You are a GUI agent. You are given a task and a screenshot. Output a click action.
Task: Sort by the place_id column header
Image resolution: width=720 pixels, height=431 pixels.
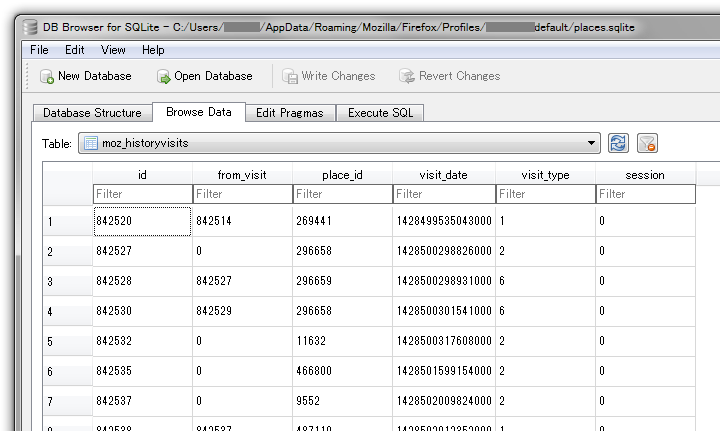coord(342,175)
